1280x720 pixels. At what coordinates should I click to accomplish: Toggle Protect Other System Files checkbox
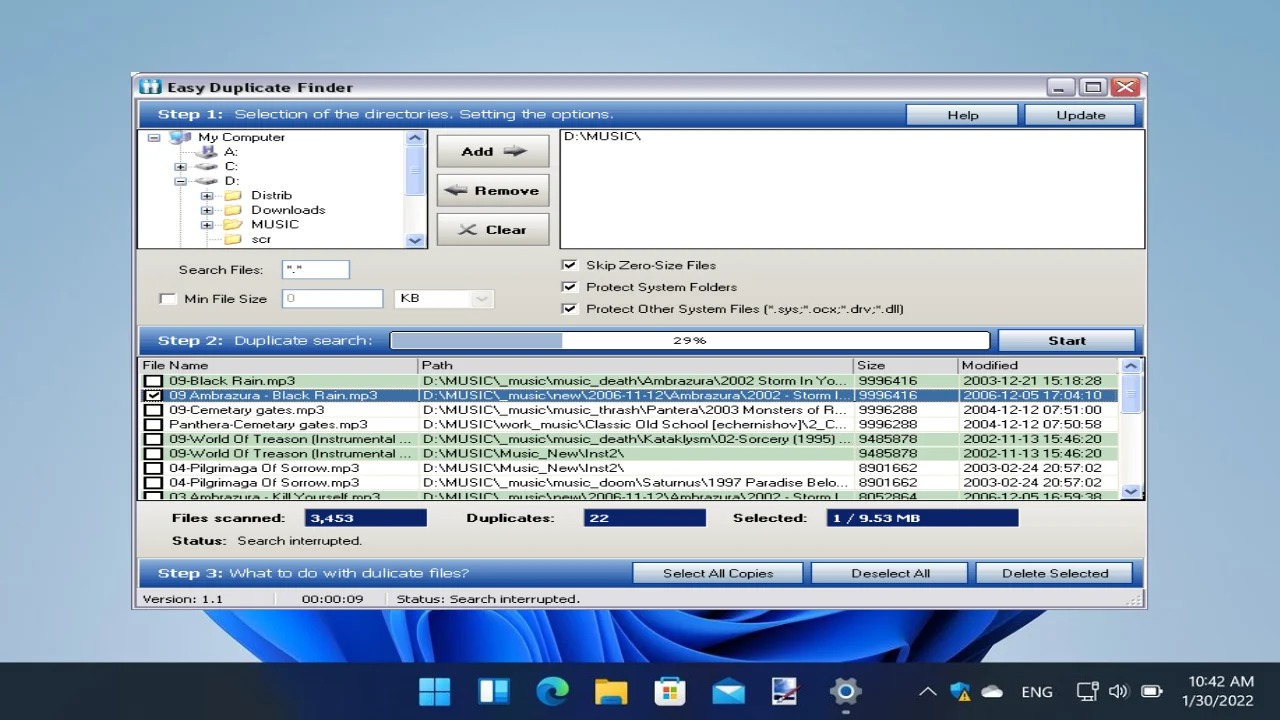coord(570,309)
